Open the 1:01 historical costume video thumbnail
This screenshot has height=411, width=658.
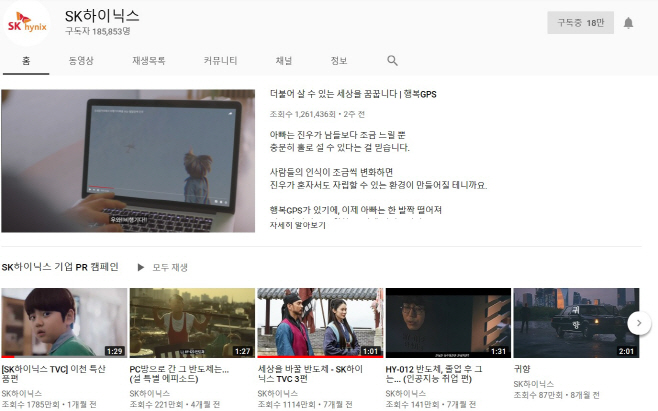pos(320,323)
